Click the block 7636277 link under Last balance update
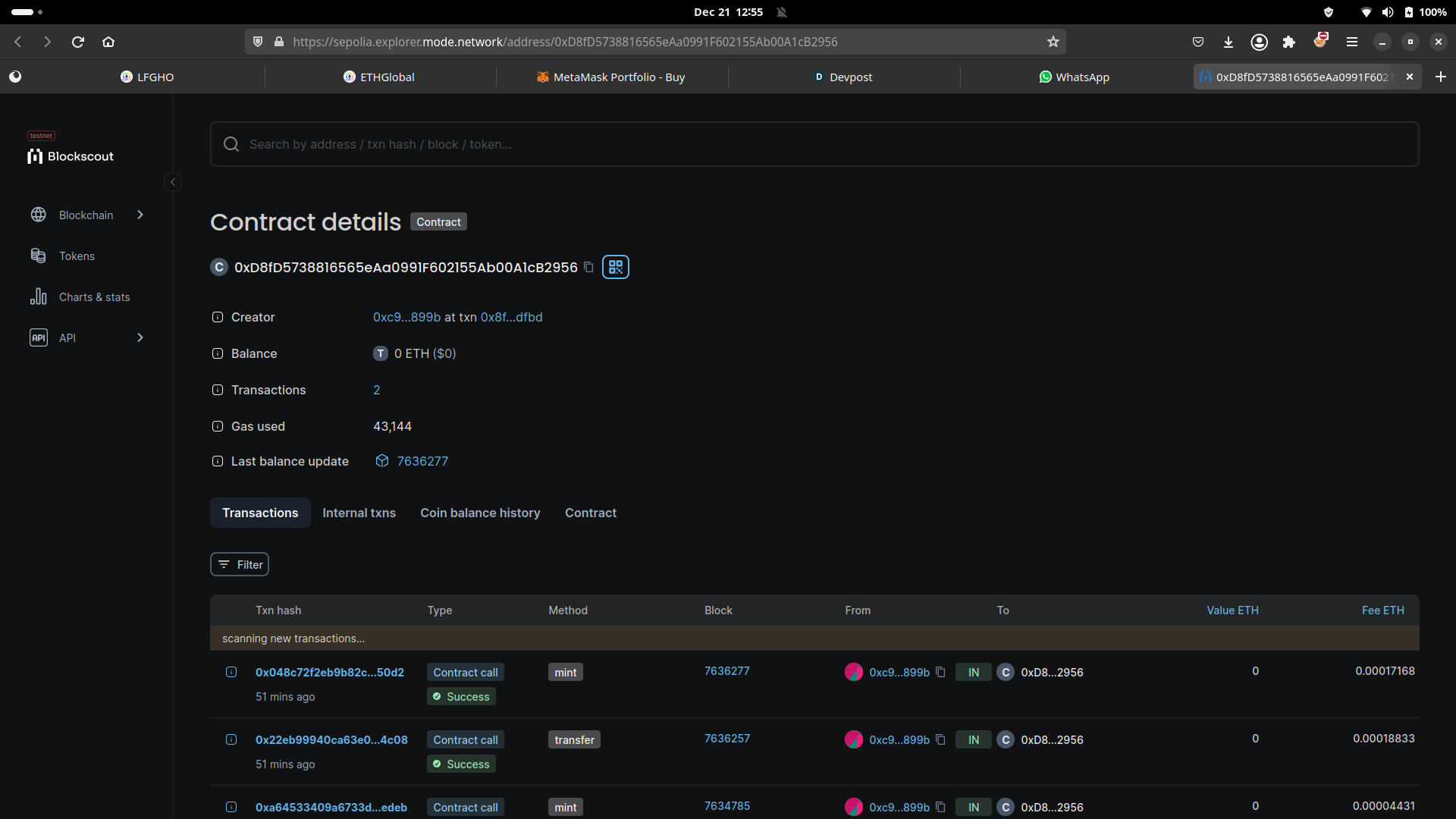This screenshot has width=1456, height=819. click(422, 461)
